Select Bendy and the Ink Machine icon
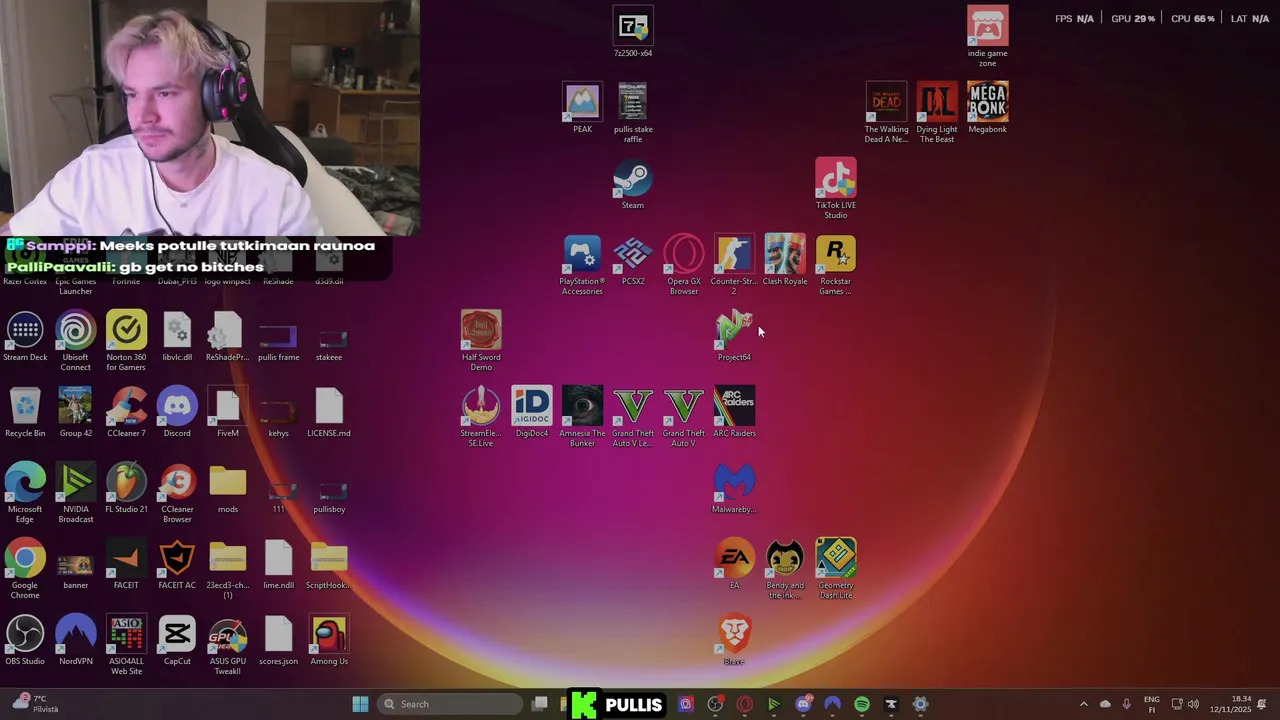The image size is (1280, 720). pyautogui.click(x=785, y=569)
